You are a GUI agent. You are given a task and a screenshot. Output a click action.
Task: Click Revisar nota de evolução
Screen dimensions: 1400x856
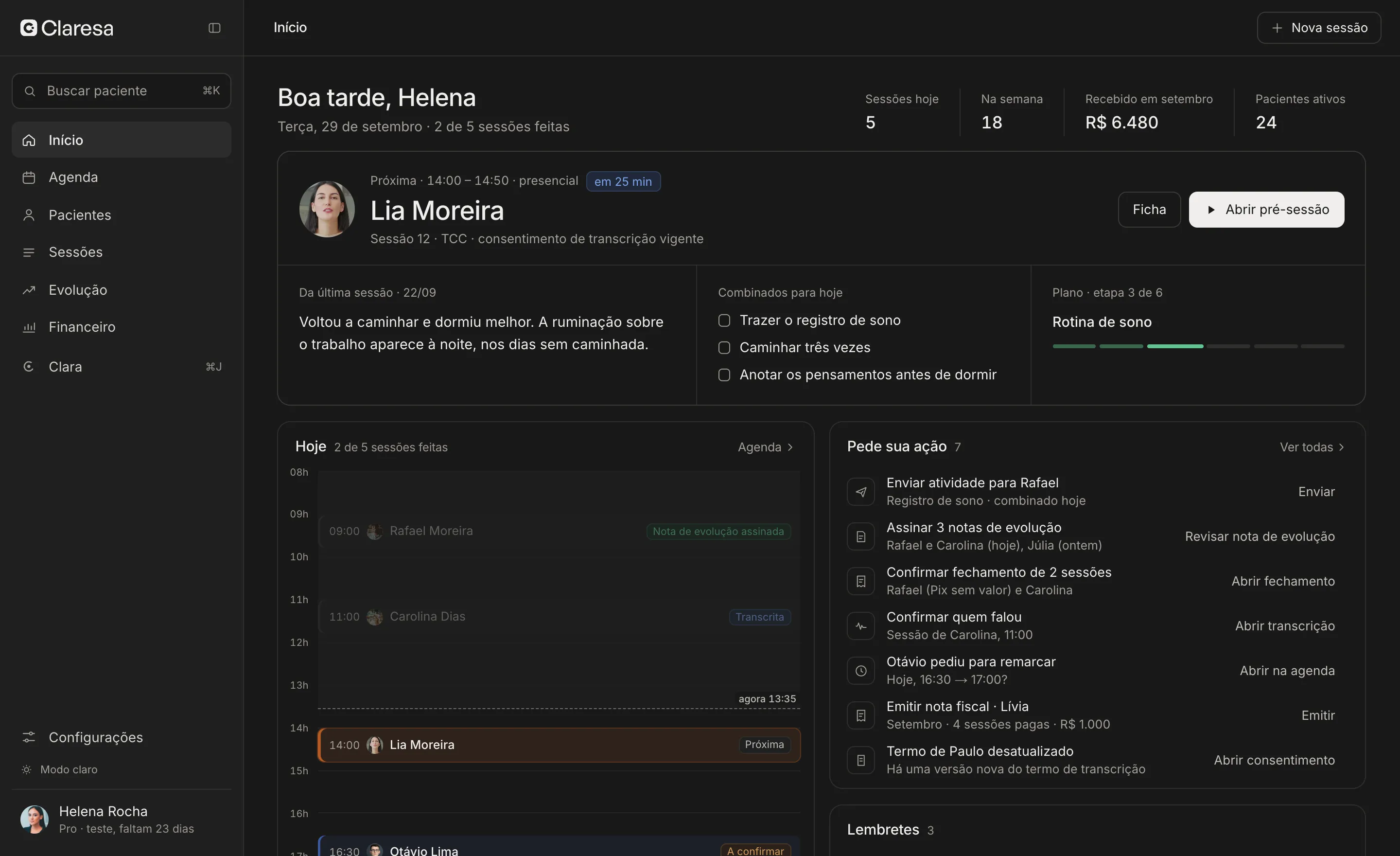click(x=1260, y=536)
